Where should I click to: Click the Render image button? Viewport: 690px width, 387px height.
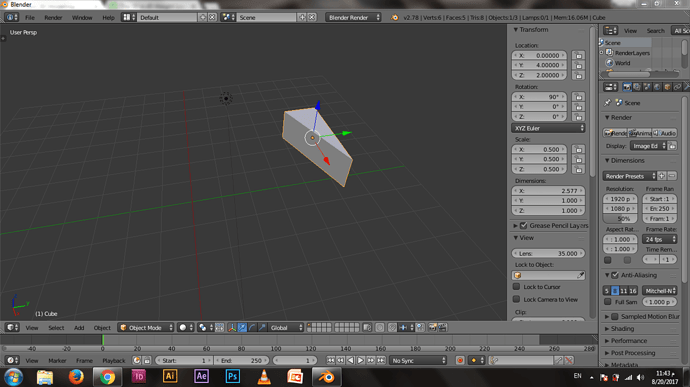[615, 133]
